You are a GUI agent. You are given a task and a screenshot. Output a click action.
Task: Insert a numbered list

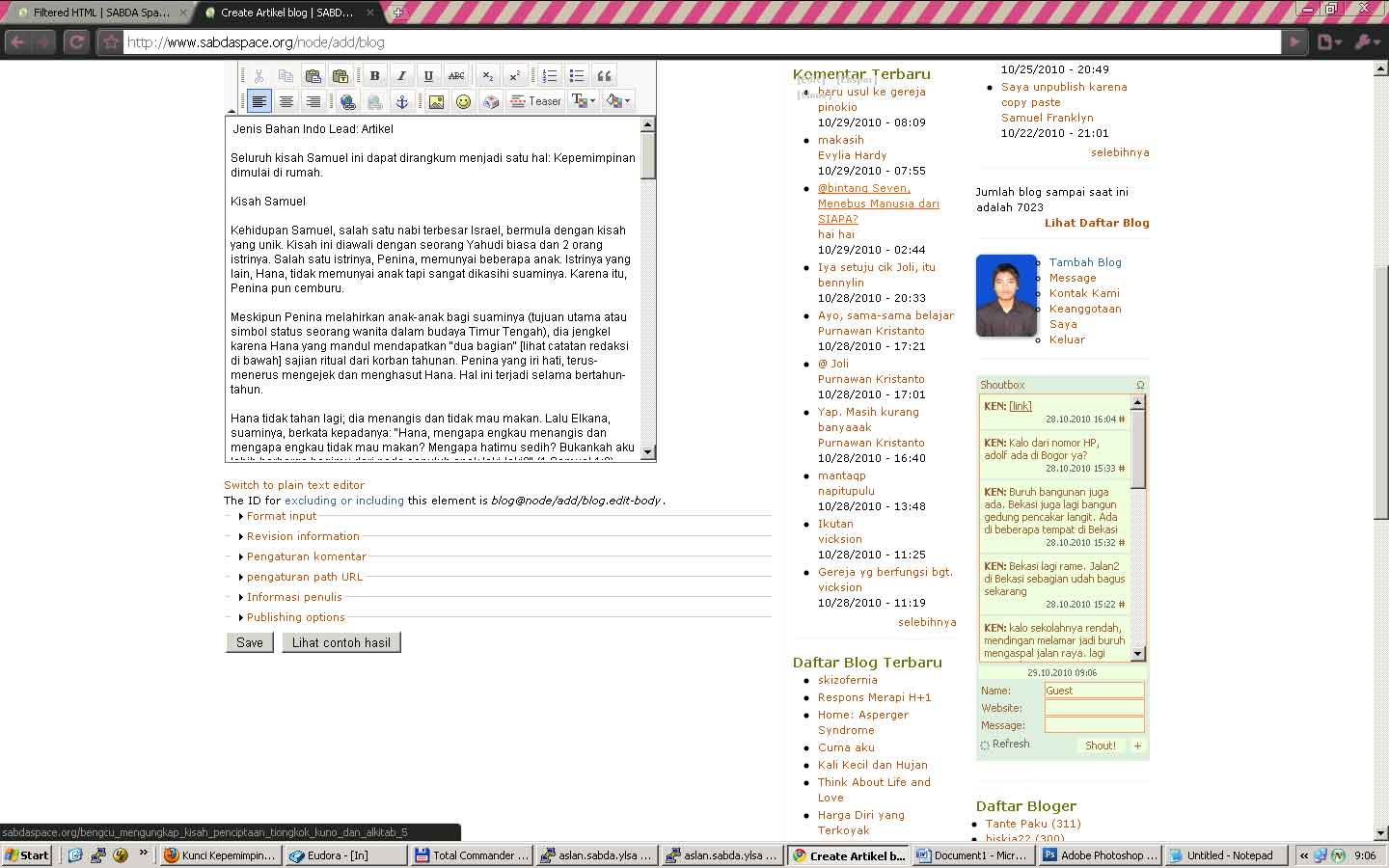click(x=550, y=76)
